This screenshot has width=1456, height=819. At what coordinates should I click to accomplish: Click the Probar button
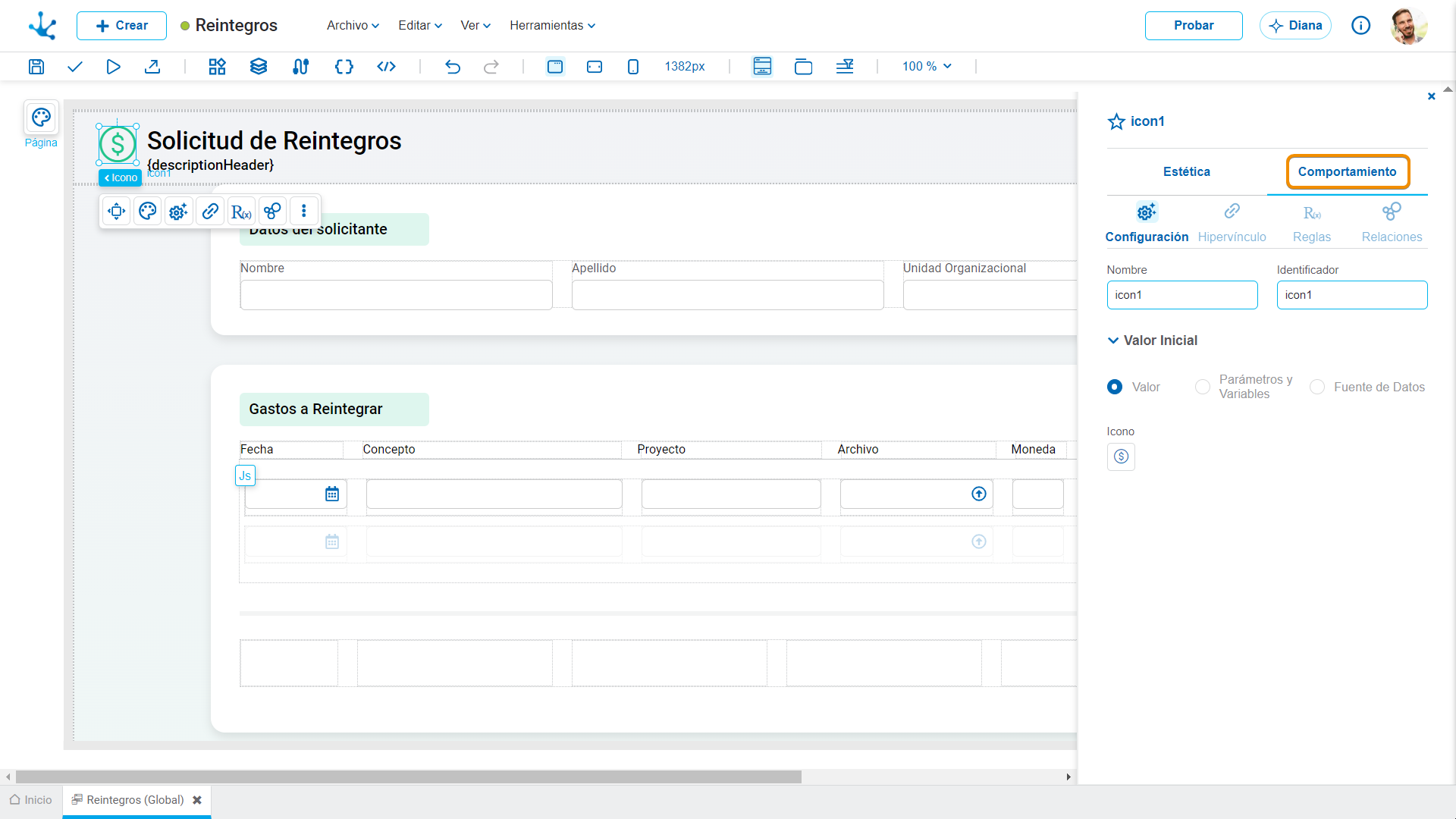(1194, 26)
